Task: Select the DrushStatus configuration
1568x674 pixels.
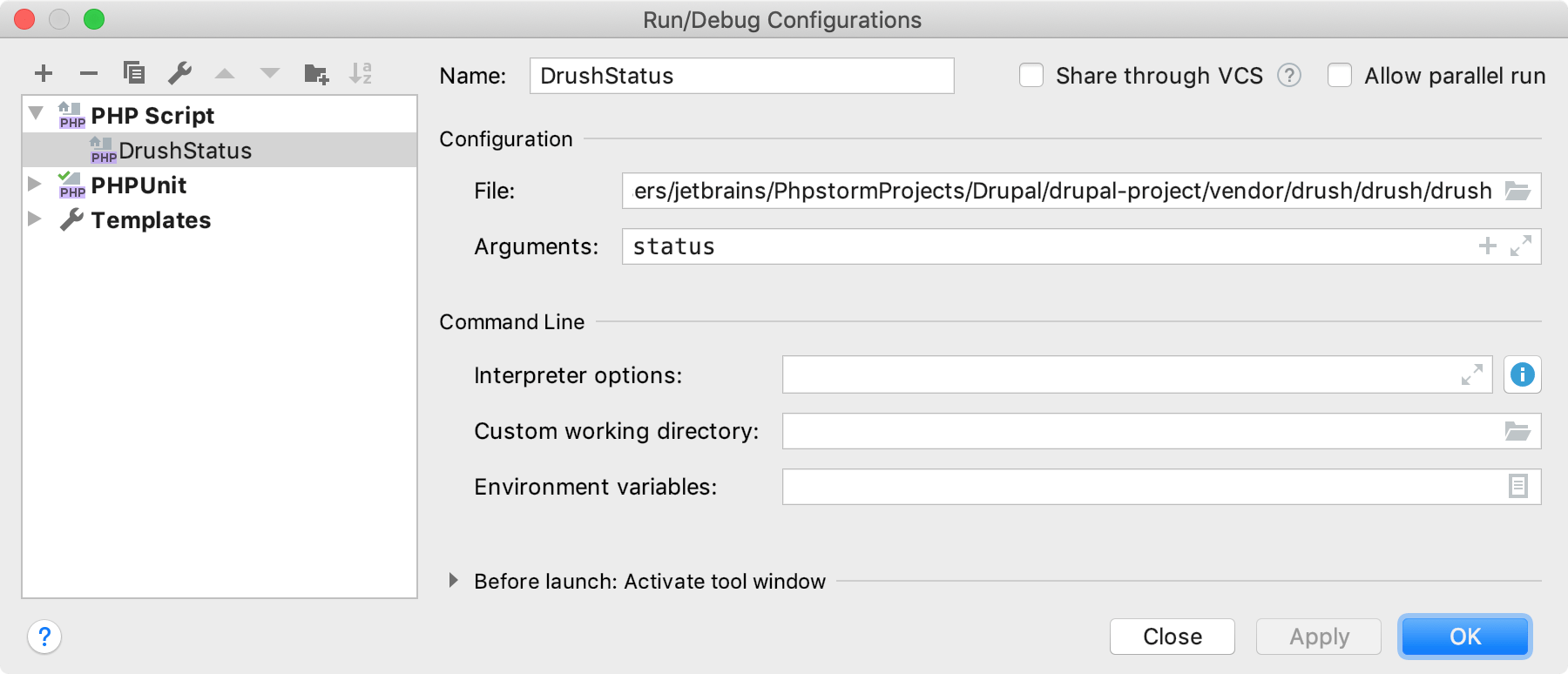Action: point(220,150)
